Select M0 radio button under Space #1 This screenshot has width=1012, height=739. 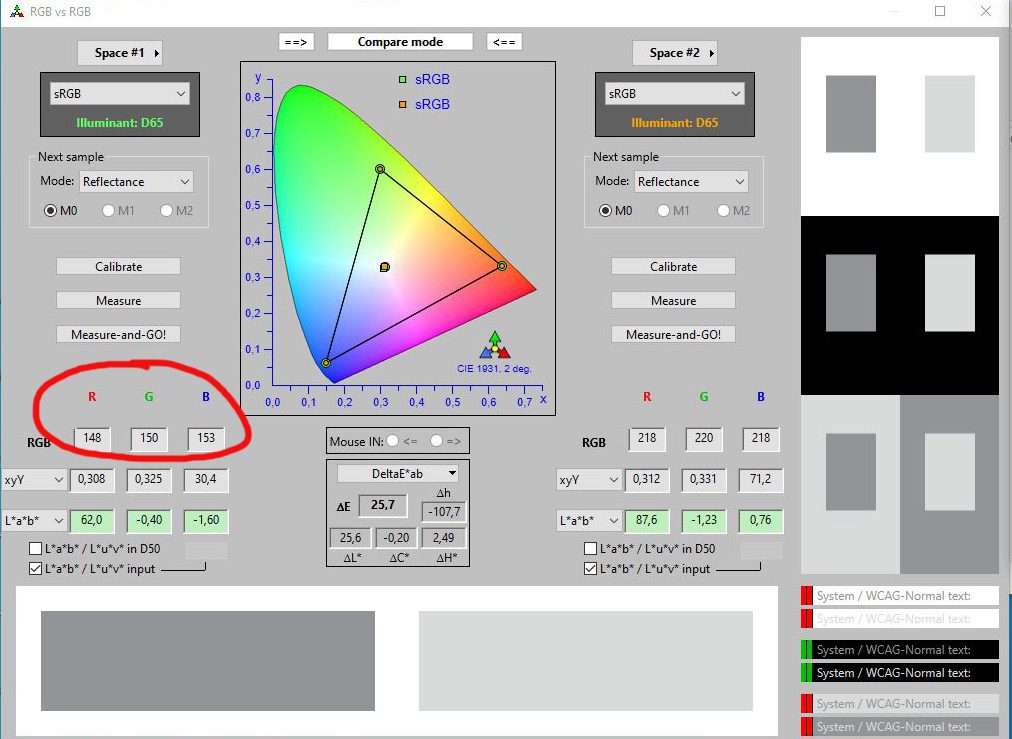pyautogui.click(x=51, y=211)
